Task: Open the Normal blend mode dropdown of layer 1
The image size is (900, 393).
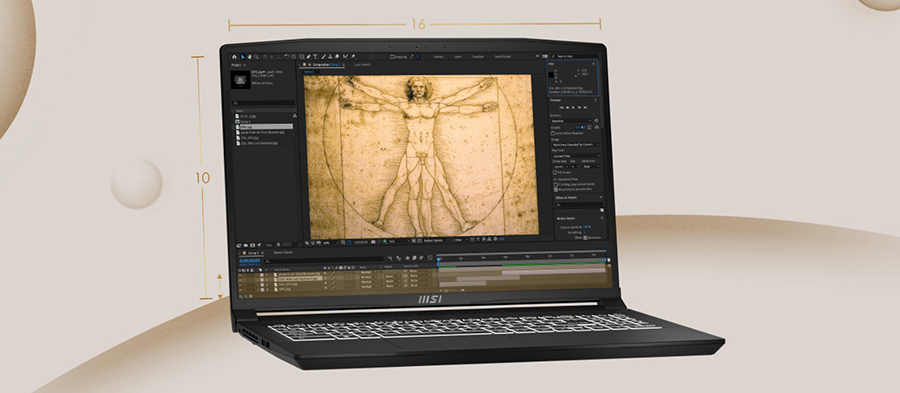Action: pos(368,271)
